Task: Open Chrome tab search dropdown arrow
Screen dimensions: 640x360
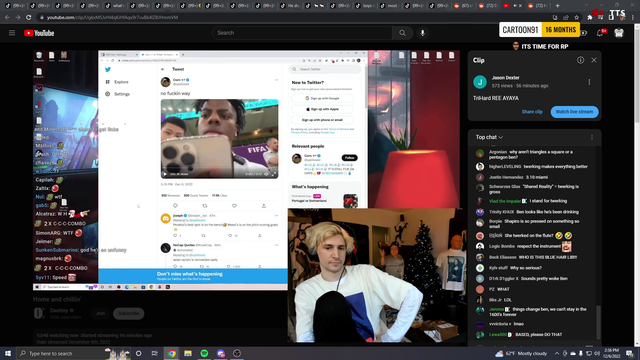Action: click(x=586, y=6)
